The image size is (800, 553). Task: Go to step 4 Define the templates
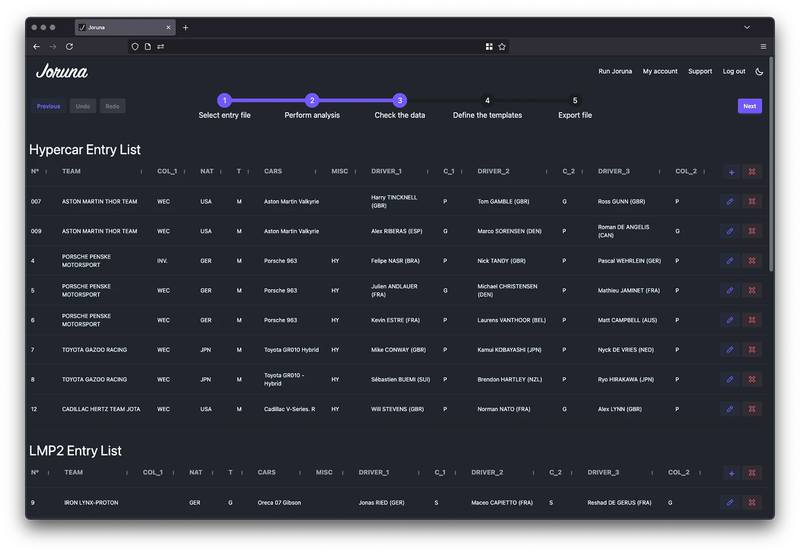487,101
